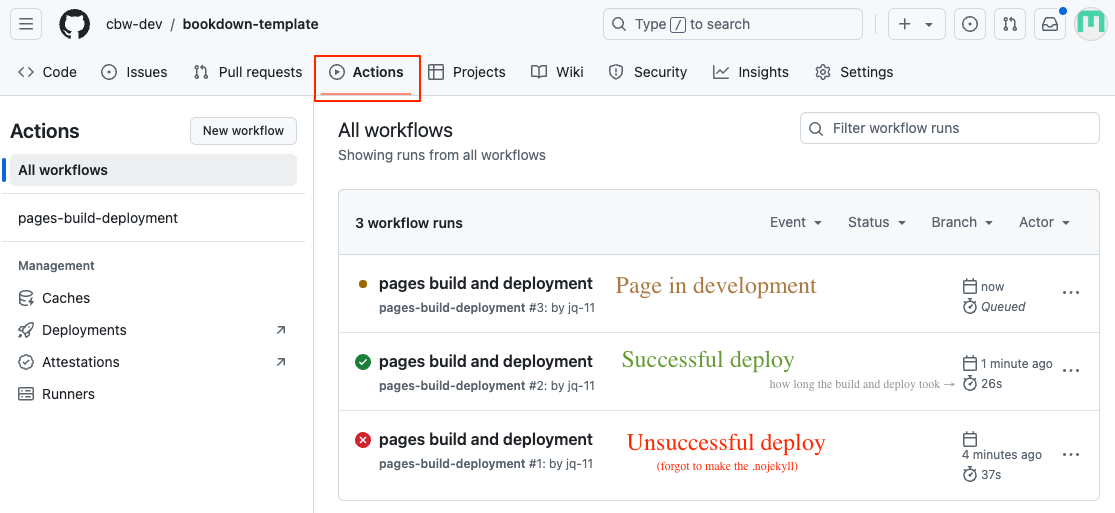Click the 'Type / to search' box
The image size is (1115, 513).
[732, 24]
